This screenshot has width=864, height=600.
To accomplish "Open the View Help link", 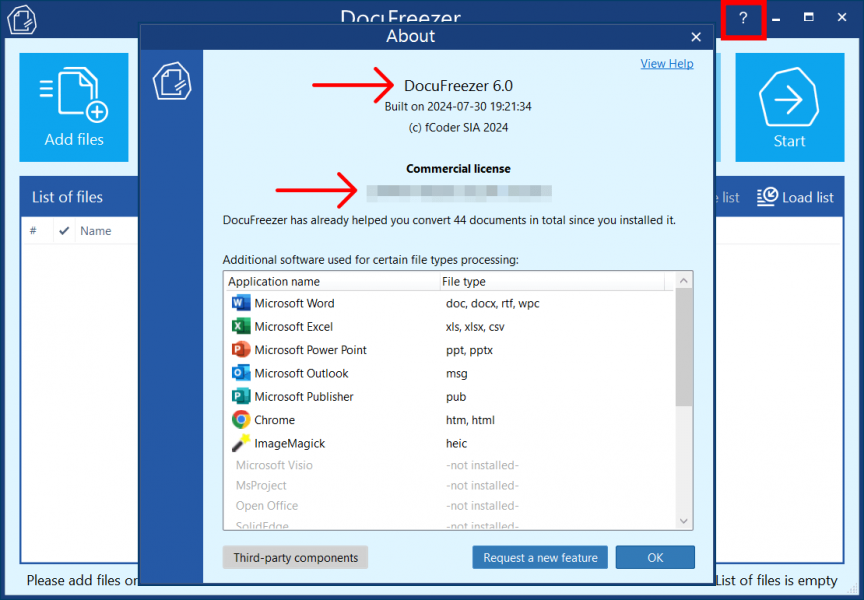I will coord(666,63).
